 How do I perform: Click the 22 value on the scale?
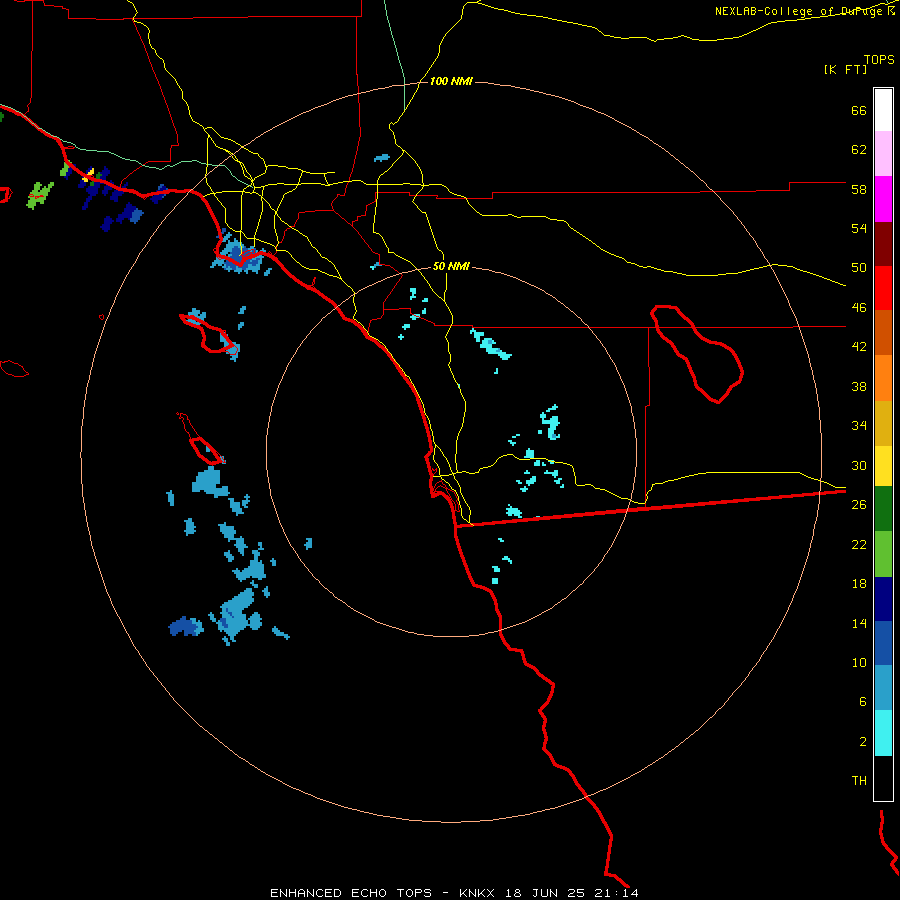click(859, 544)
